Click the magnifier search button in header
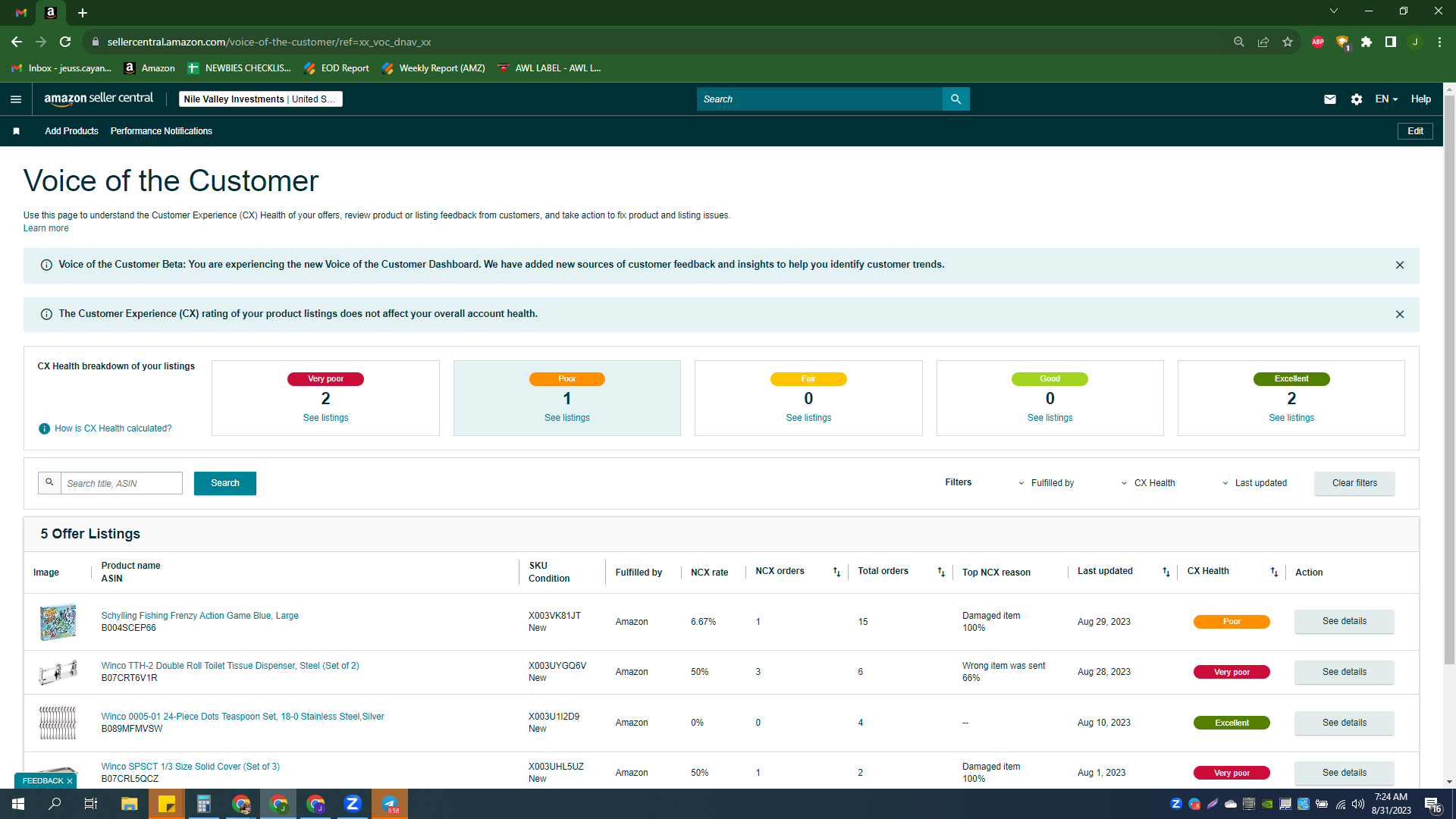The width and height of the screenshot is (1456, 819). [955, 99]
